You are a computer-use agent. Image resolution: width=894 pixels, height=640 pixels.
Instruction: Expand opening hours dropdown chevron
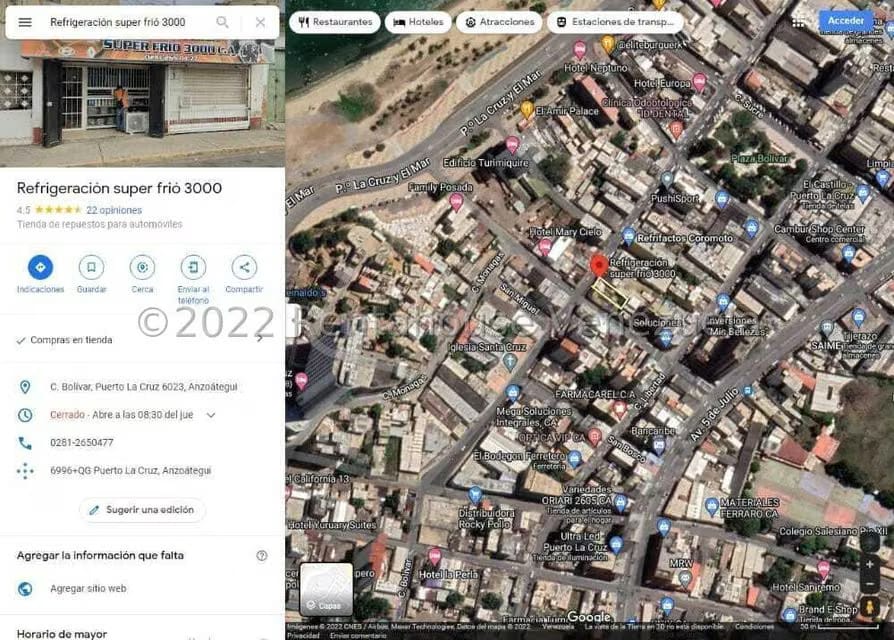[x=211, y=415]
